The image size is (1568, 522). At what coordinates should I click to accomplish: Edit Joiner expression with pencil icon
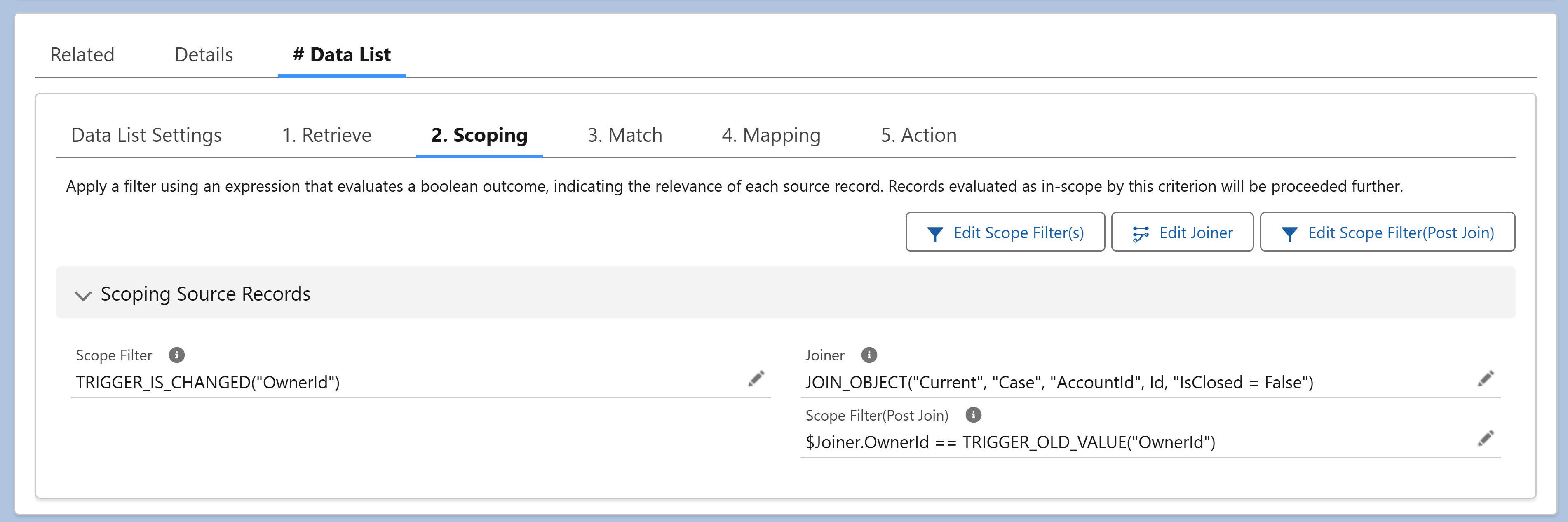point(1486,379)
